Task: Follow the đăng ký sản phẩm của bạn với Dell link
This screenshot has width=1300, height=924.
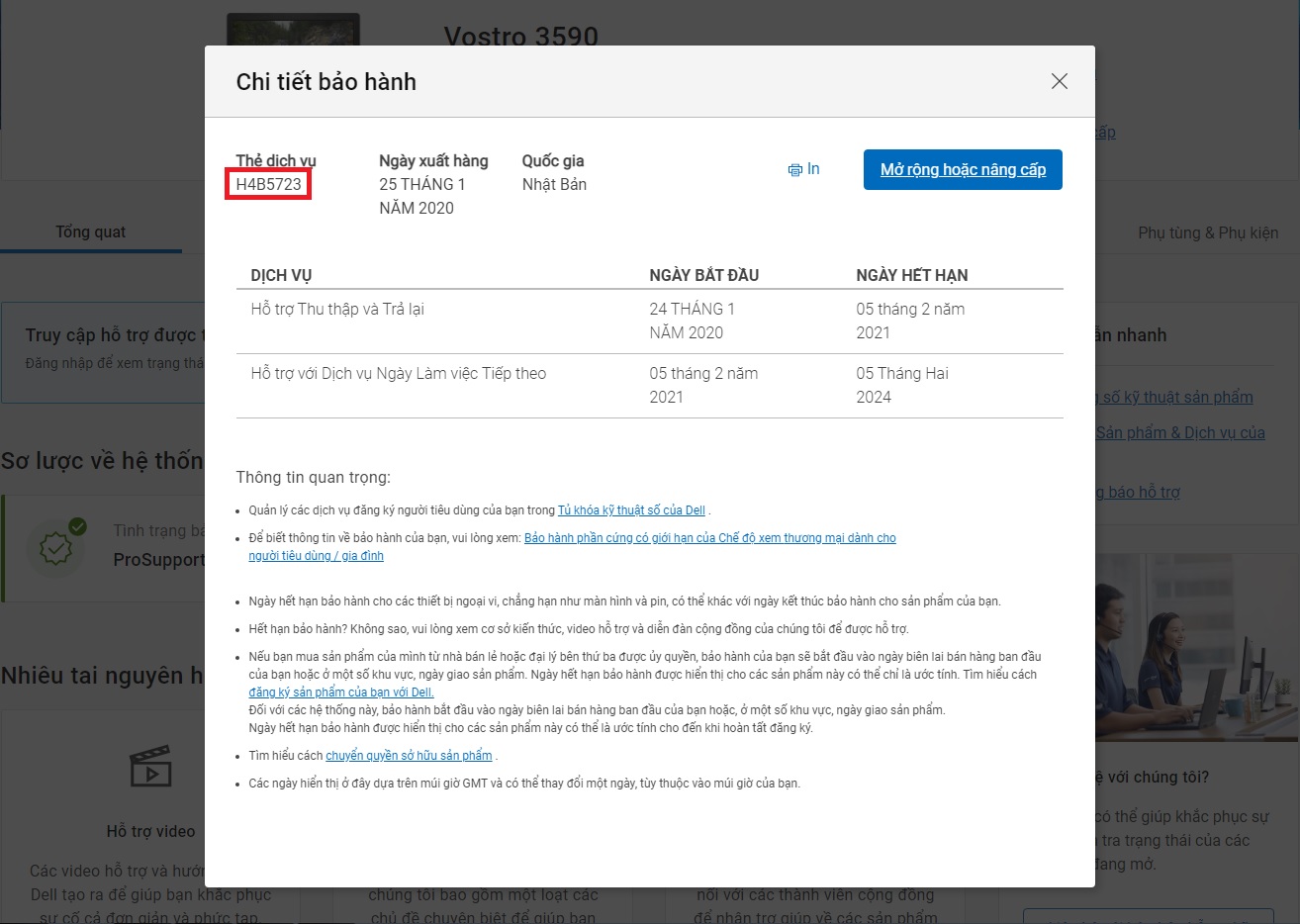Action: [340, 693]
